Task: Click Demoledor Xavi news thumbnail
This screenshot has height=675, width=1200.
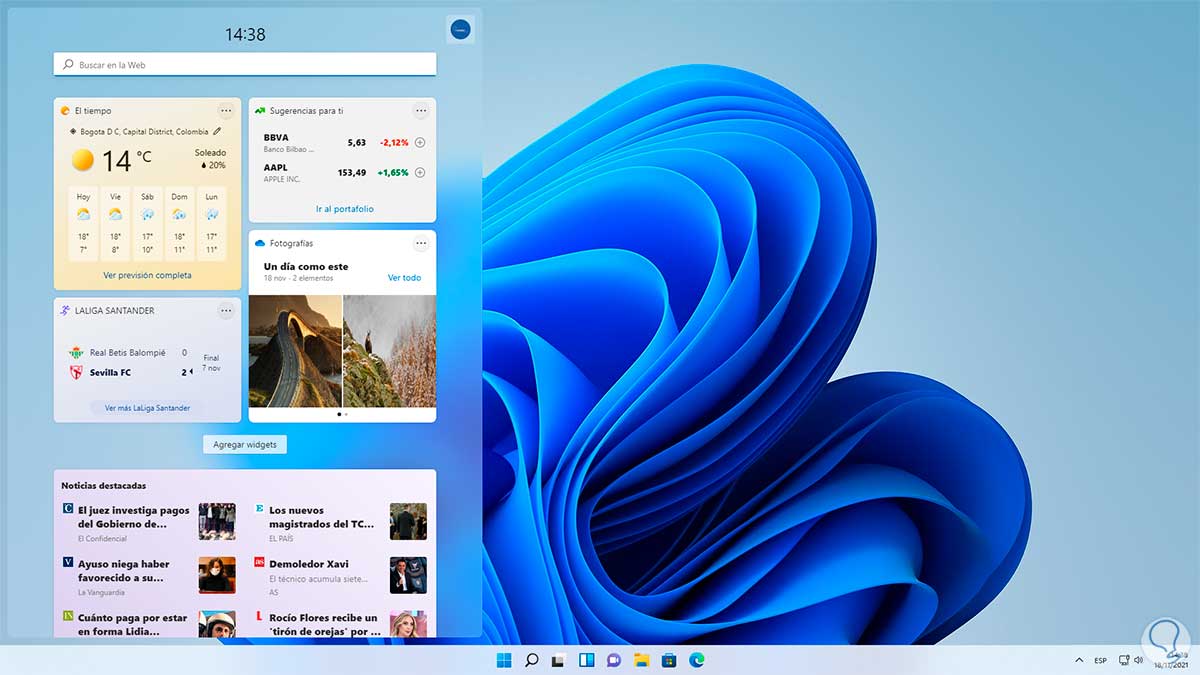Action: tap(408, 575)
